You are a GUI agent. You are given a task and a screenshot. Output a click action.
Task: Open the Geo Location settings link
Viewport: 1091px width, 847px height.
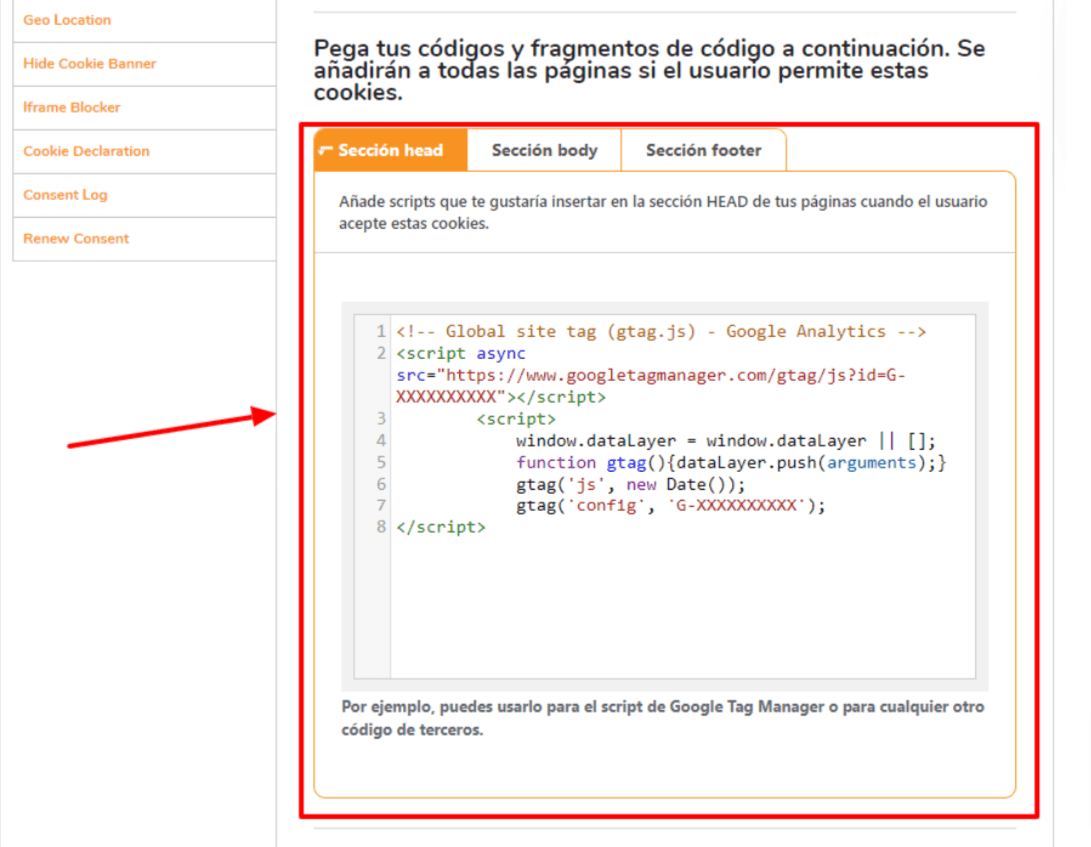click(67, 20)
